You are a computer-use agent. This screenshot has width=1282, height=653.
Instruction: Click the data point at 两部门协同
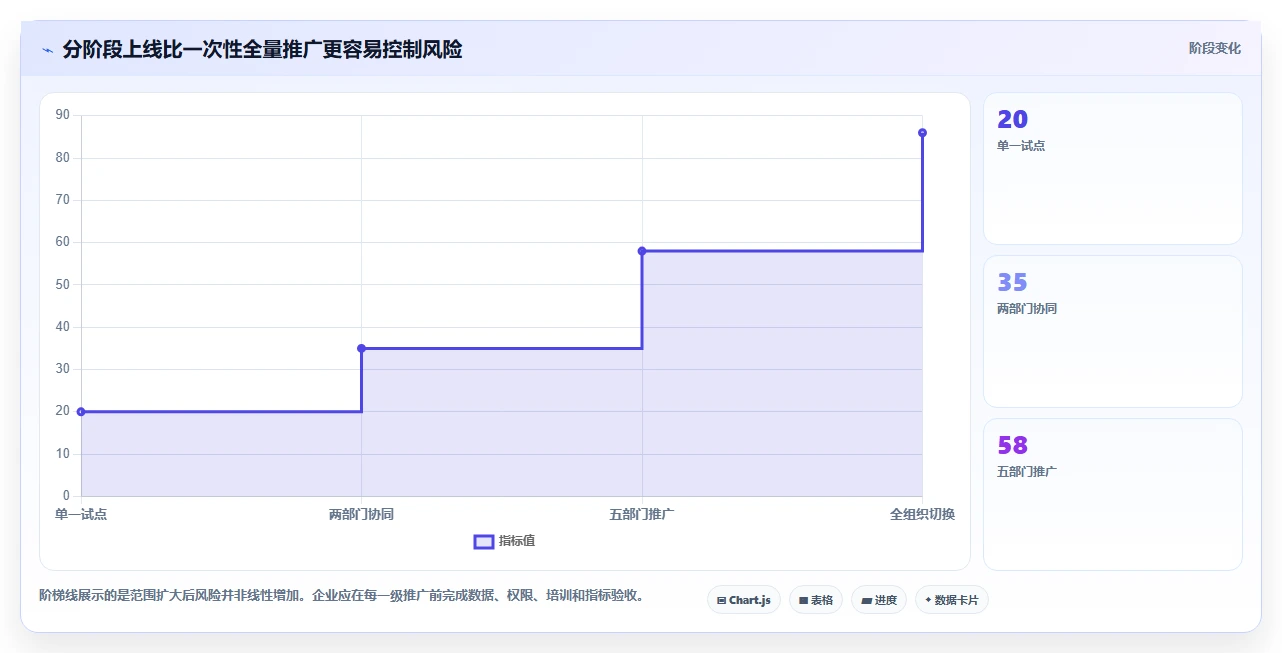(x=361, y=348)
